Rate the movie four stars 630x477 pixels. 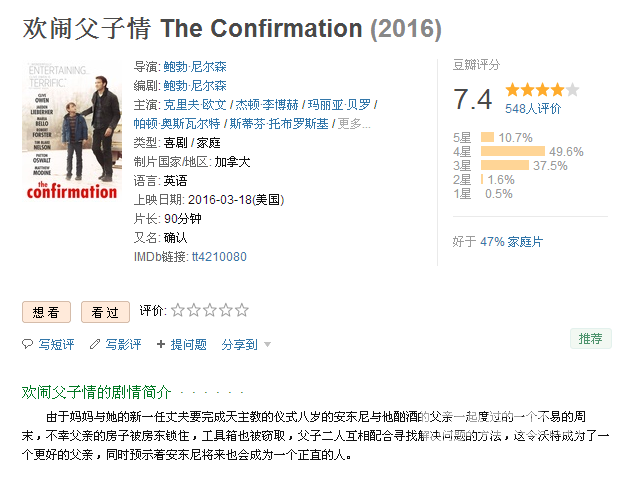click(x=226, y=310)
